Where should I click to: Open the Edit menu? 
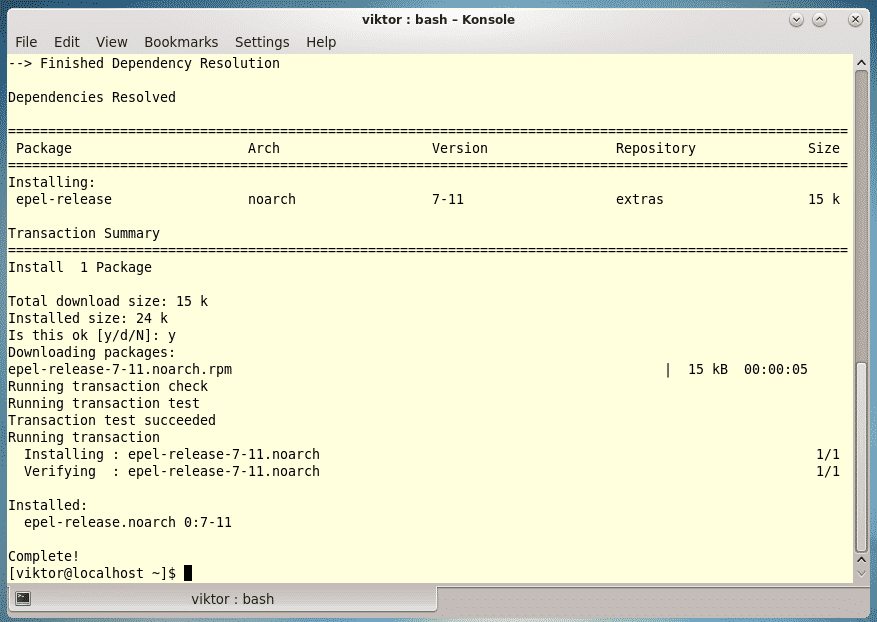click(x=67, y=42)
